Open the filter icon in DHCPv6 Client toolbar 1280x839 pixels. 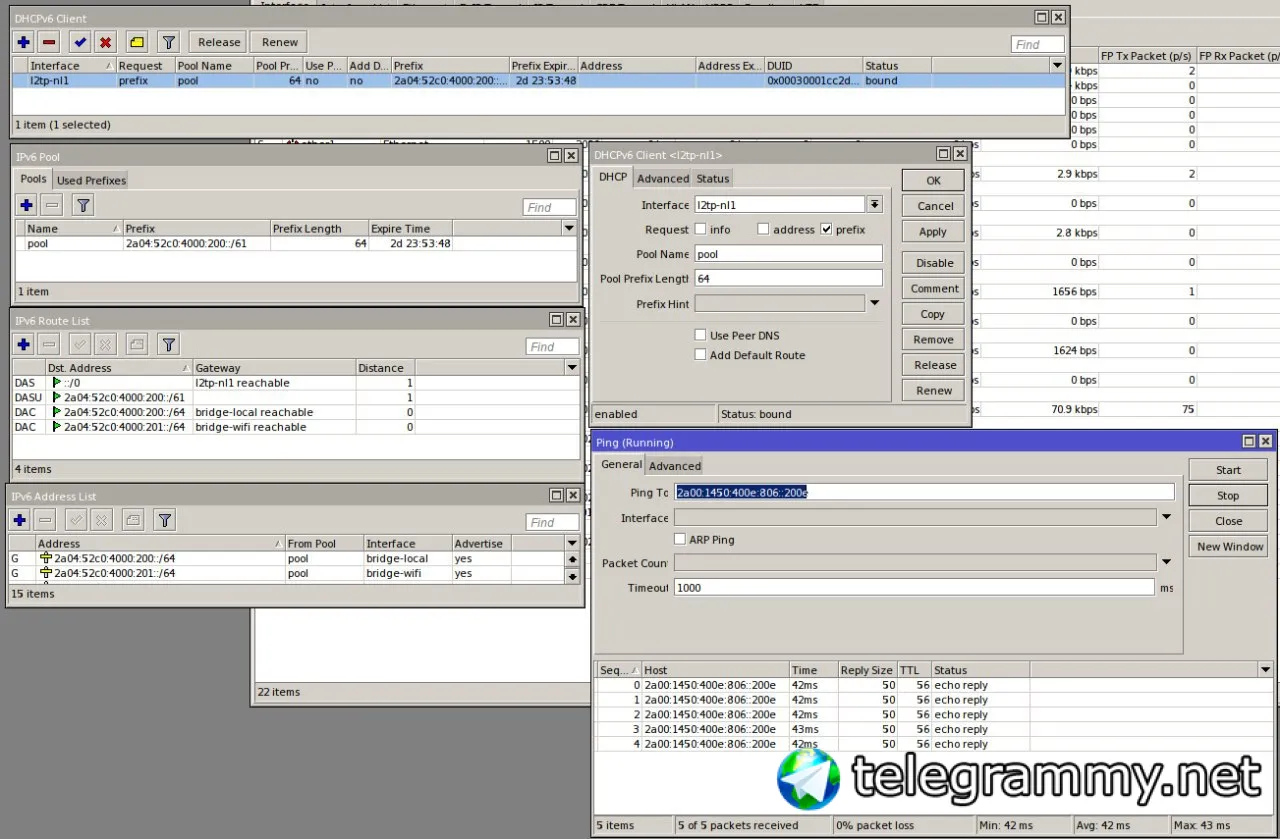169,42
